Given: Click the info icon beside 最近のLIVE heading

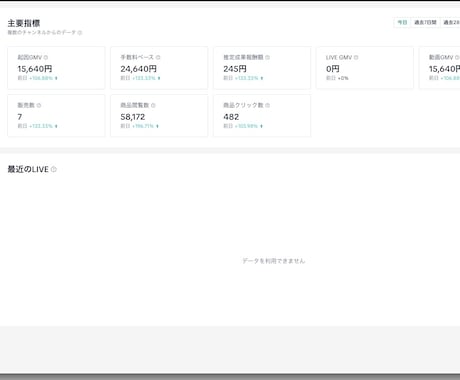Looking at the screenshot, I should 54,169.
